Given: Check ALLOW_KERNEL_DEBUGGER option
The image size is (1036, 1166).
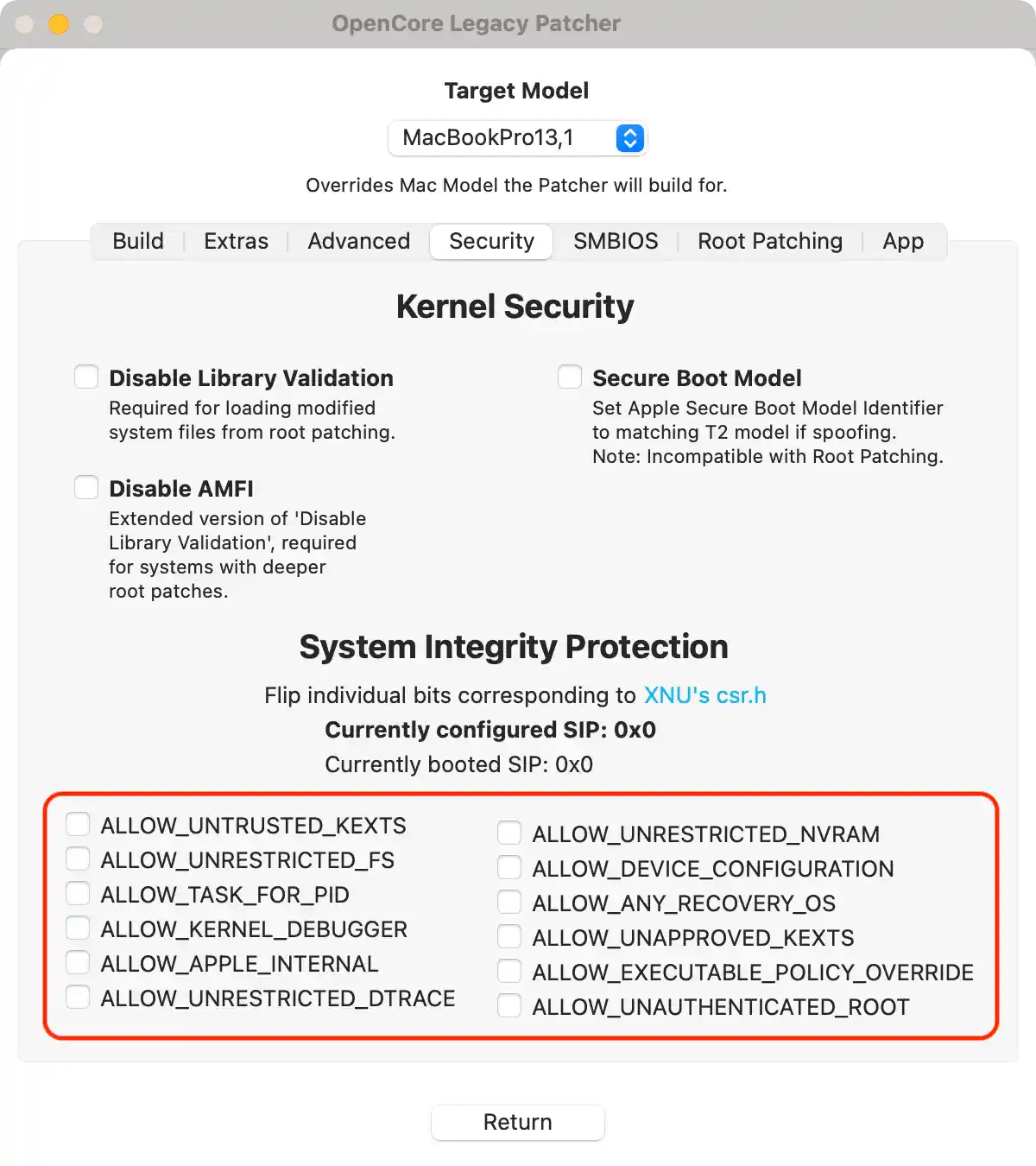Looking at the screenshot, I should [79, 928].
